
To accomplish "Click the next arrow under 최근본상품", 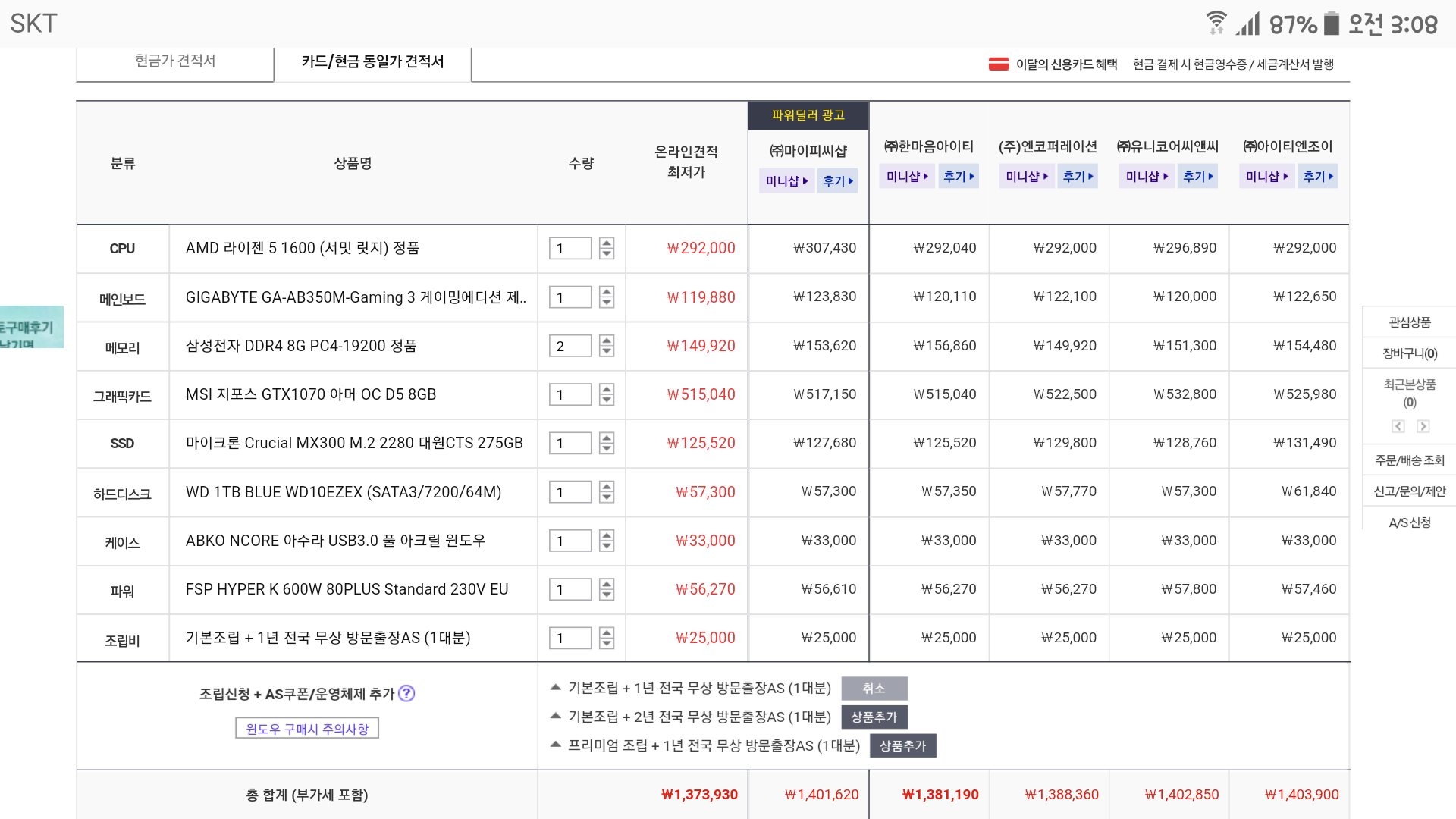I will (x=1423, y=426).
